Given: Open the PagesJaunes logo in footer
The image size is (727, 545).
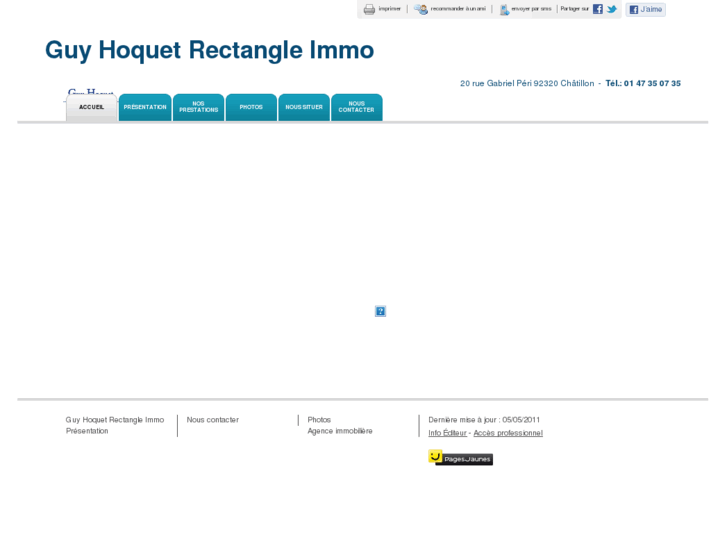Looking at the screenshot, I should click(x=460, y=457).
